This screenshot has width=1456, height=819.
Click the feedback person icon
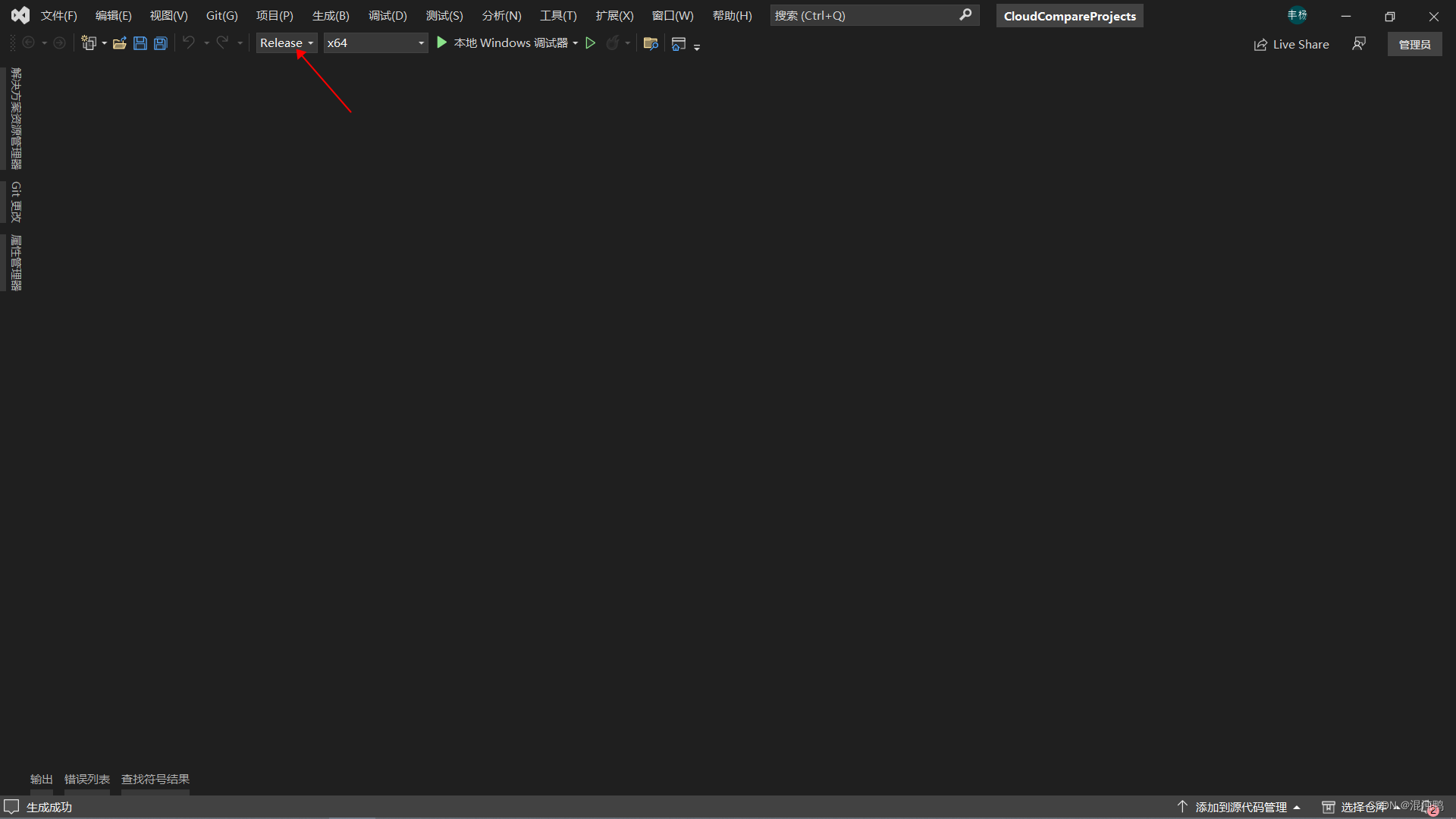pos(1359,44)
